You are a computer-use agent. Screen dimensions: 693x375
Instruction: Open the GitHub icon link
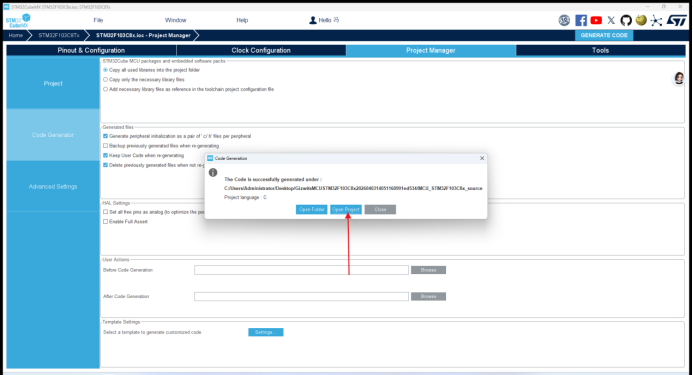click(626, 20)
